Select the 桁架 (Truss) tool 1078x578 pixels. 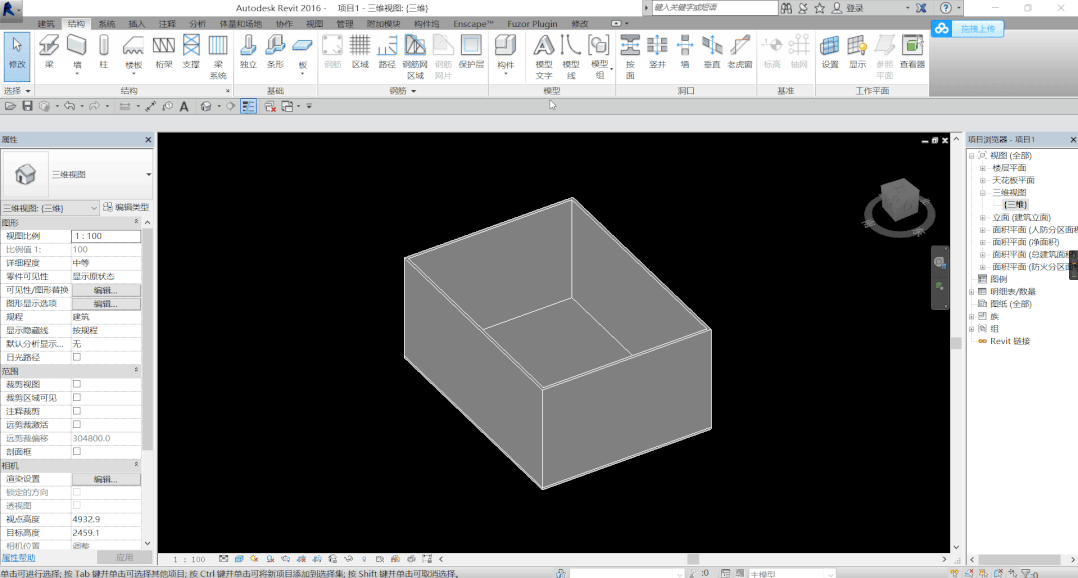(164, 52)
